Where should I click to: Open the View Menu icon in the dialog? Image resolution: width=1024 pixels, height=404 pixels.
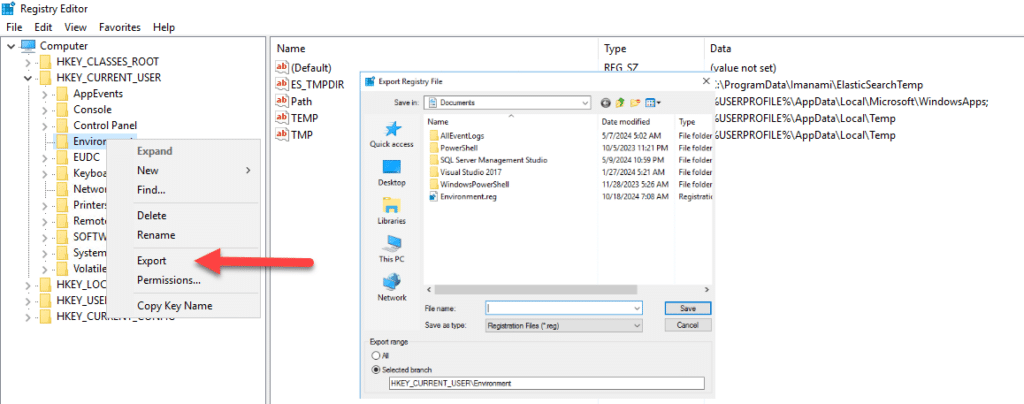tap(653, 102)
